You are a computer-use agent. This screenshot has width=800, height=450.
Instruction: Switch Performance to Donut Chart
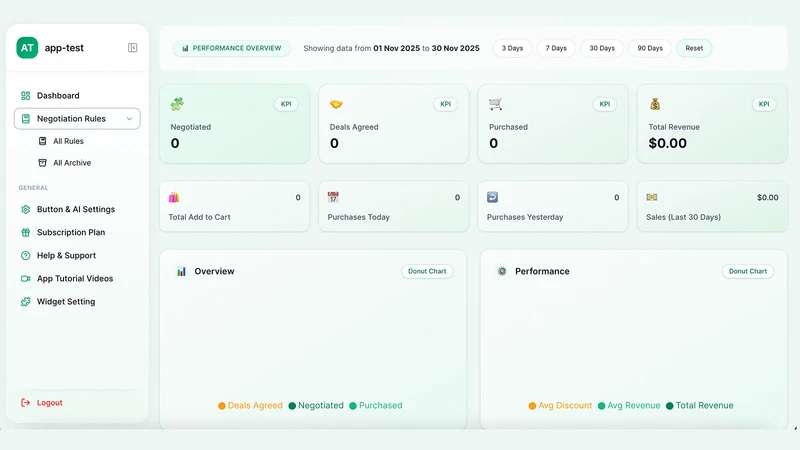pos(747,271)
